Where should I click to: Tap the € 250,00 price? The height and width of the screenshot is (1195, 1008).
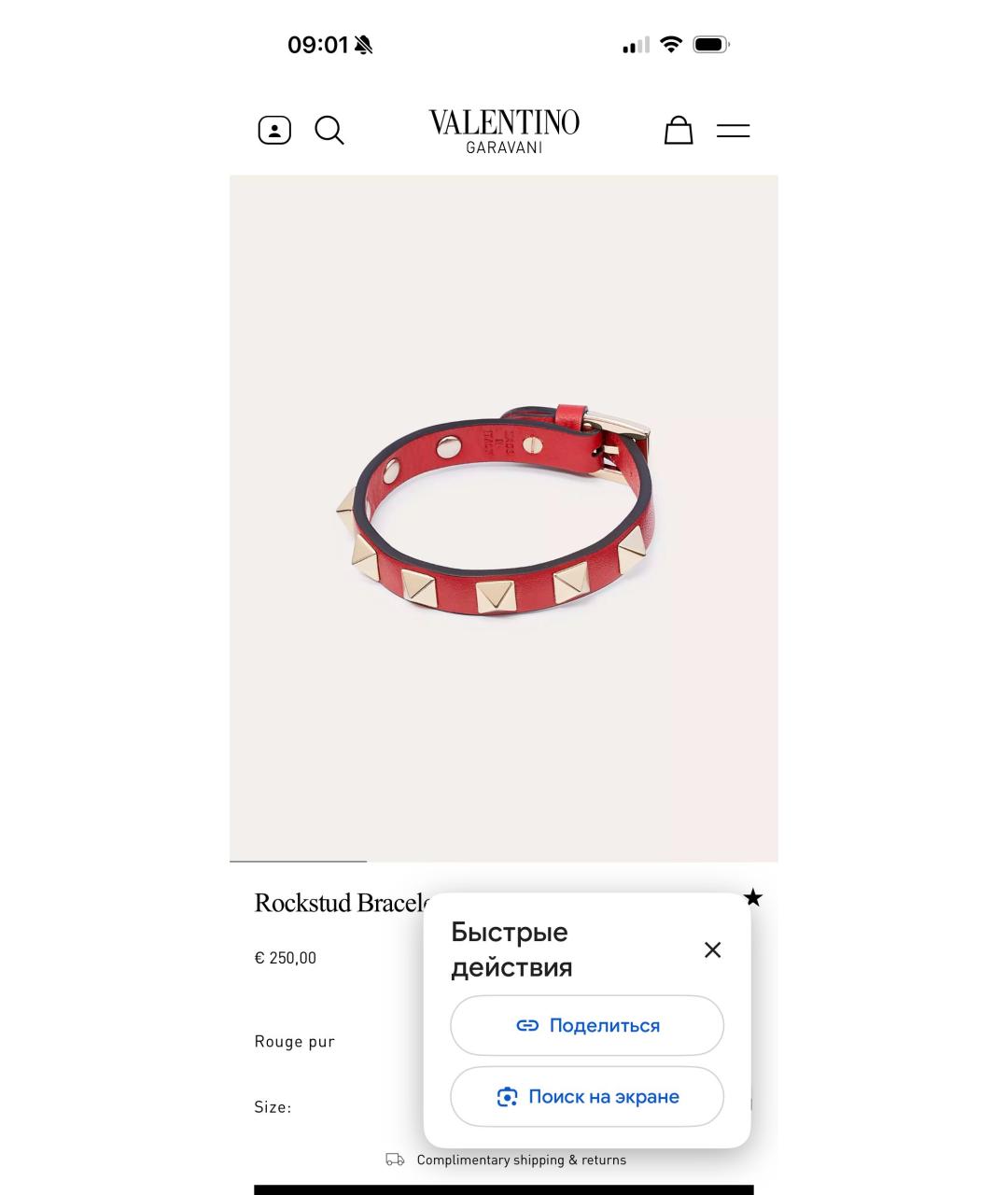click(x=285, y=958)
